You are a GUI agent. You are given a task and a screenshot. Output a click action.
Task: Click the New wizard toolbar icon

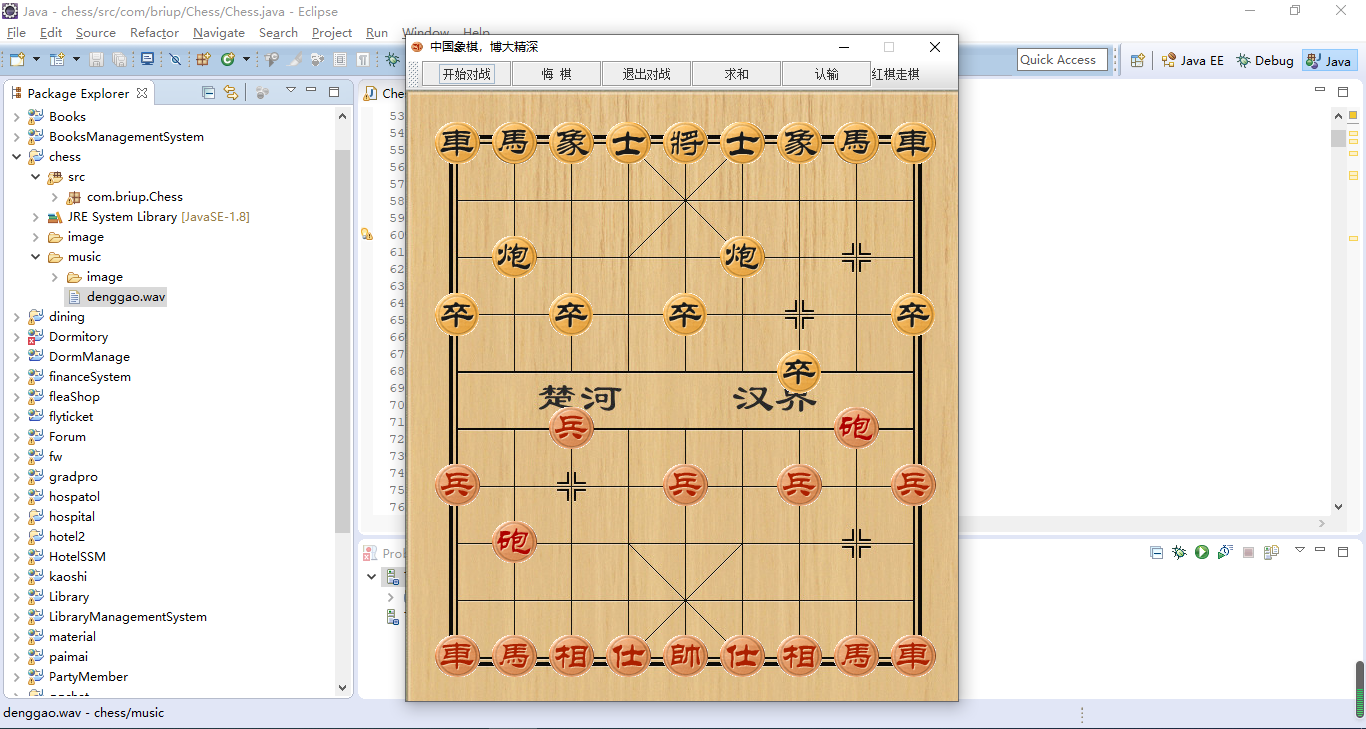tap(17, 60)
